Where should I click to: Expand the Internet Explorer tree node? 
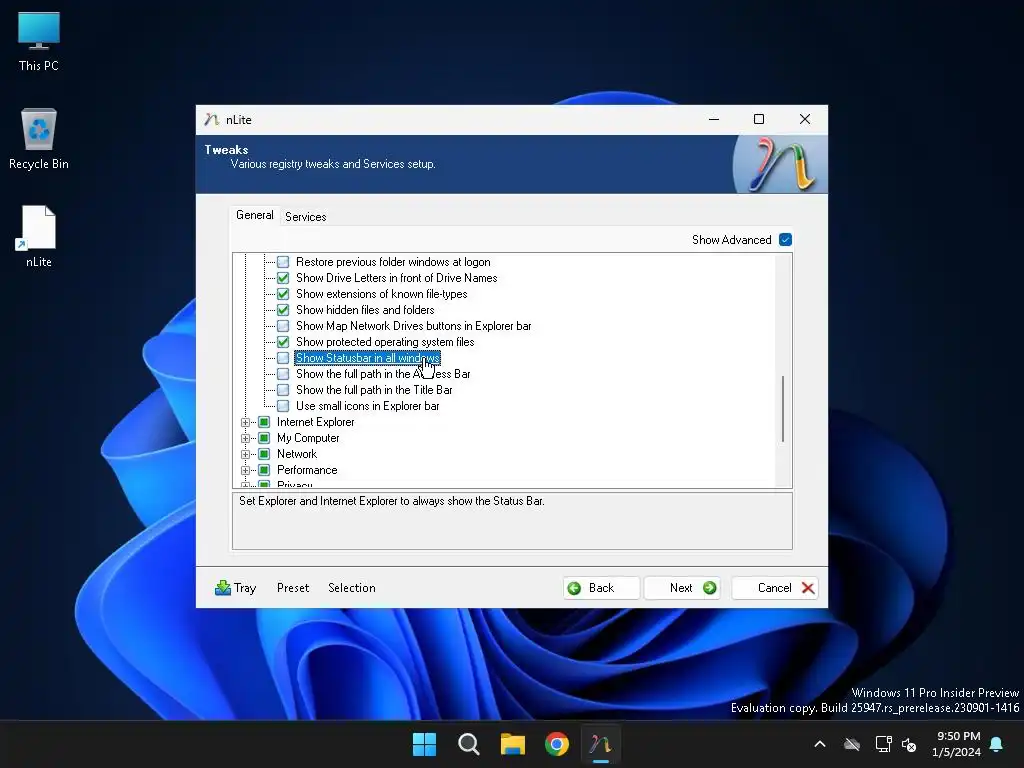click(246, 423)
